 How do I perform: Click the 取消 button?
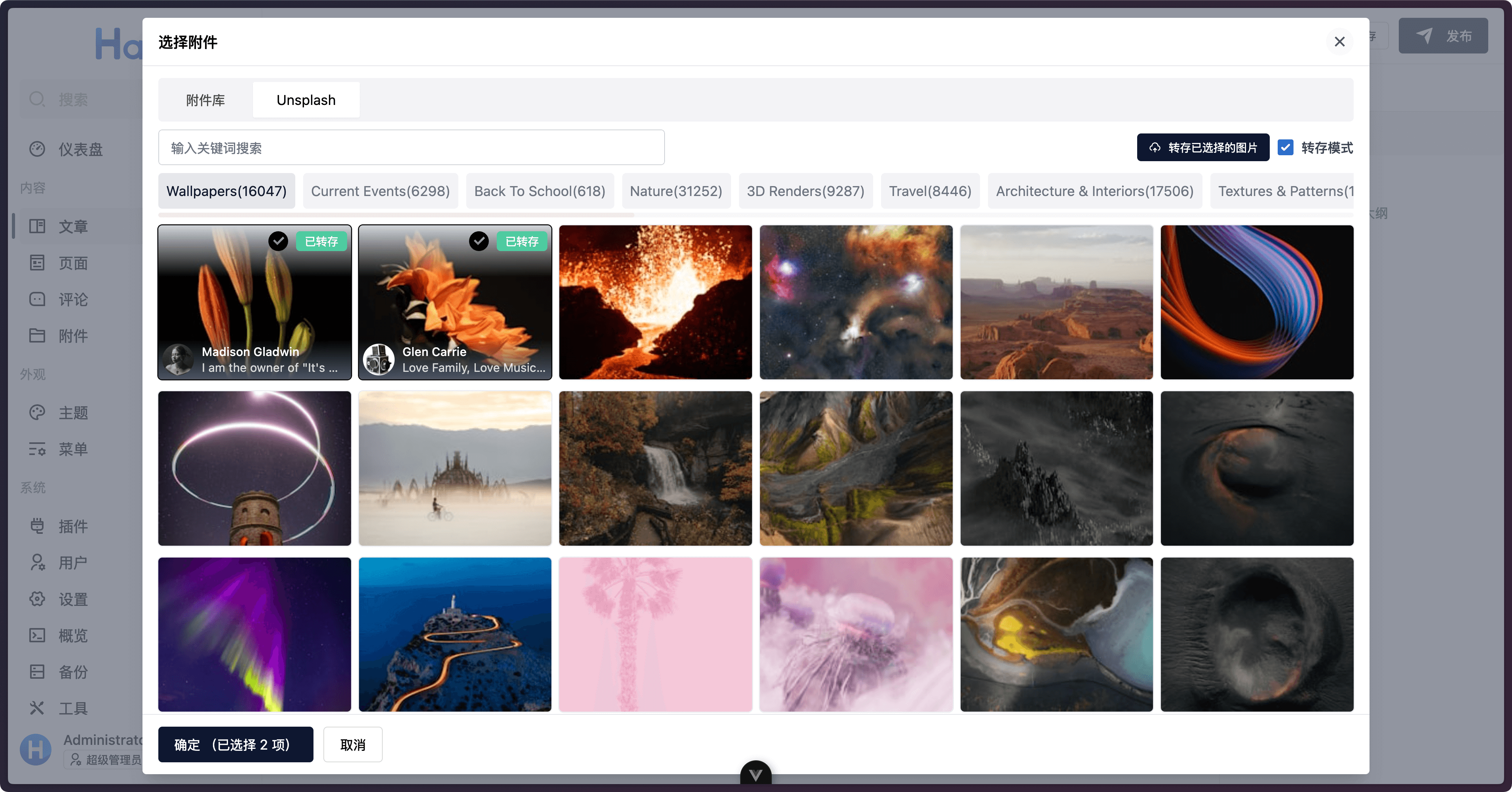click(353, 744)
